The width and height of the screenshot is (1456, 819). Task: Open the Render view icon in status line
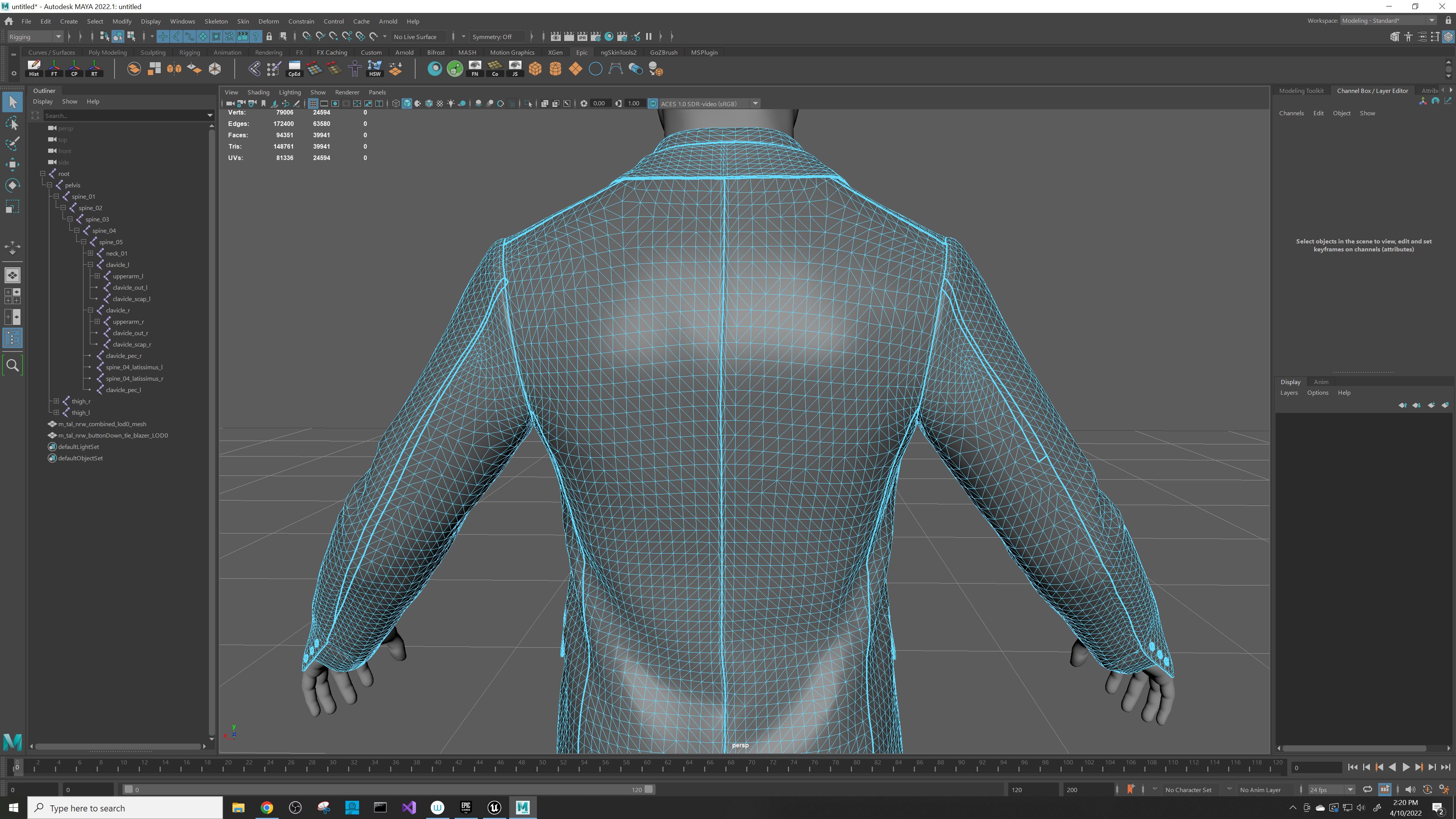pos(555,36)
